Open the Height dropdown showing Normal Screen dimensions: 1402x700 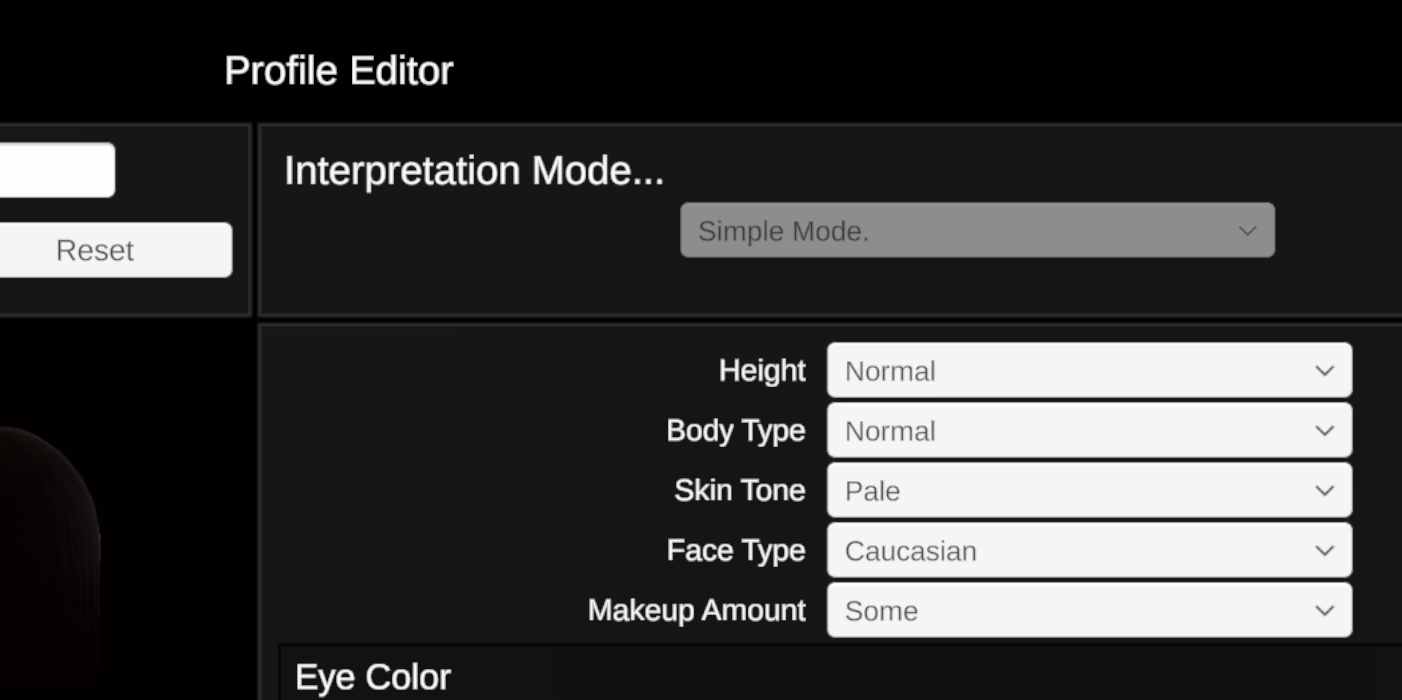point(1088,371)
